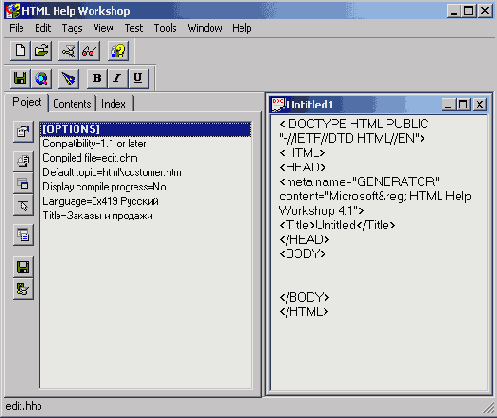Viewport: 497px width, 418px height.
Task: Open the Edit menu
Action: (43, 28)
